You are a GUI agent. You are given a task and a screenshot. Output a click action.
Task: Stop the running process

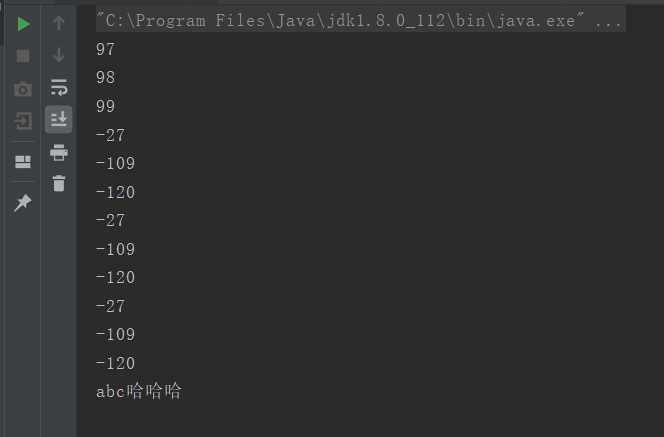point(23,56)
